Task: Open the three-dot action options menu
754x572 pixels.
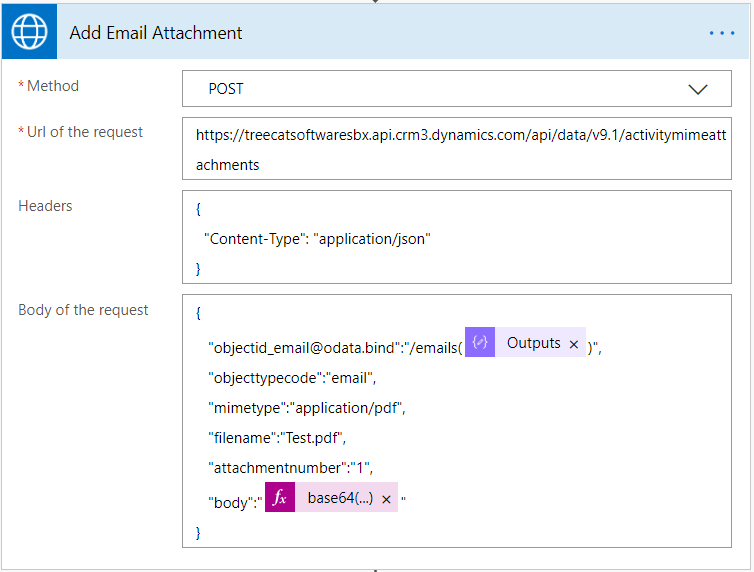Action: point(722,33)
